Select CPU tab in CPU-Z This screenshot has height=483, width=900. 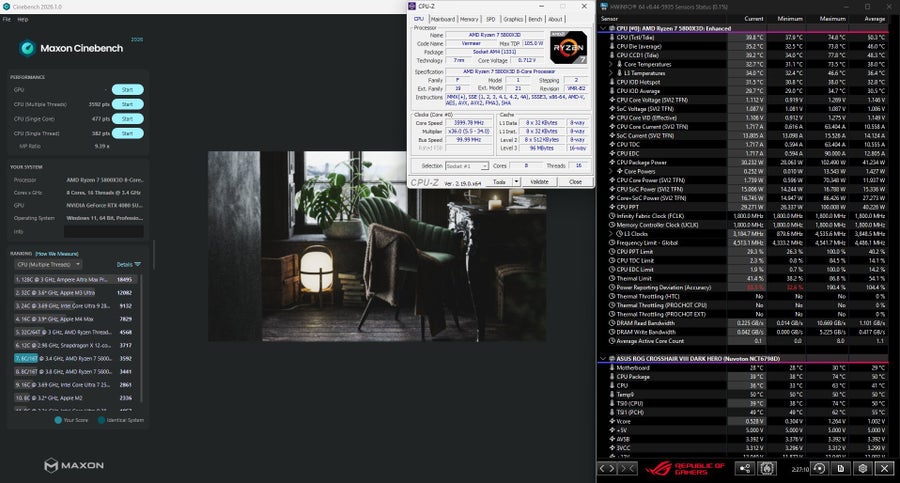[x=419, y=19]
